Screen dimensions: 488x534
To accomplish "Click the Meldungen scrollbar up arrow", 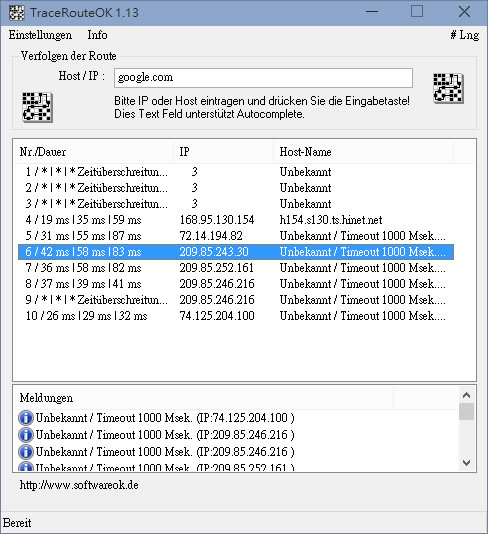I will (x=467, y=395).
